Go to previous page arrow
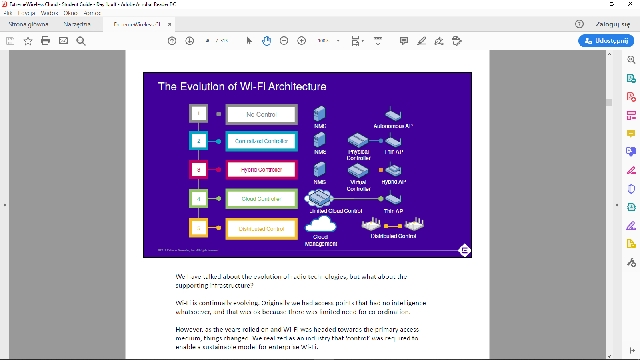 172,41
